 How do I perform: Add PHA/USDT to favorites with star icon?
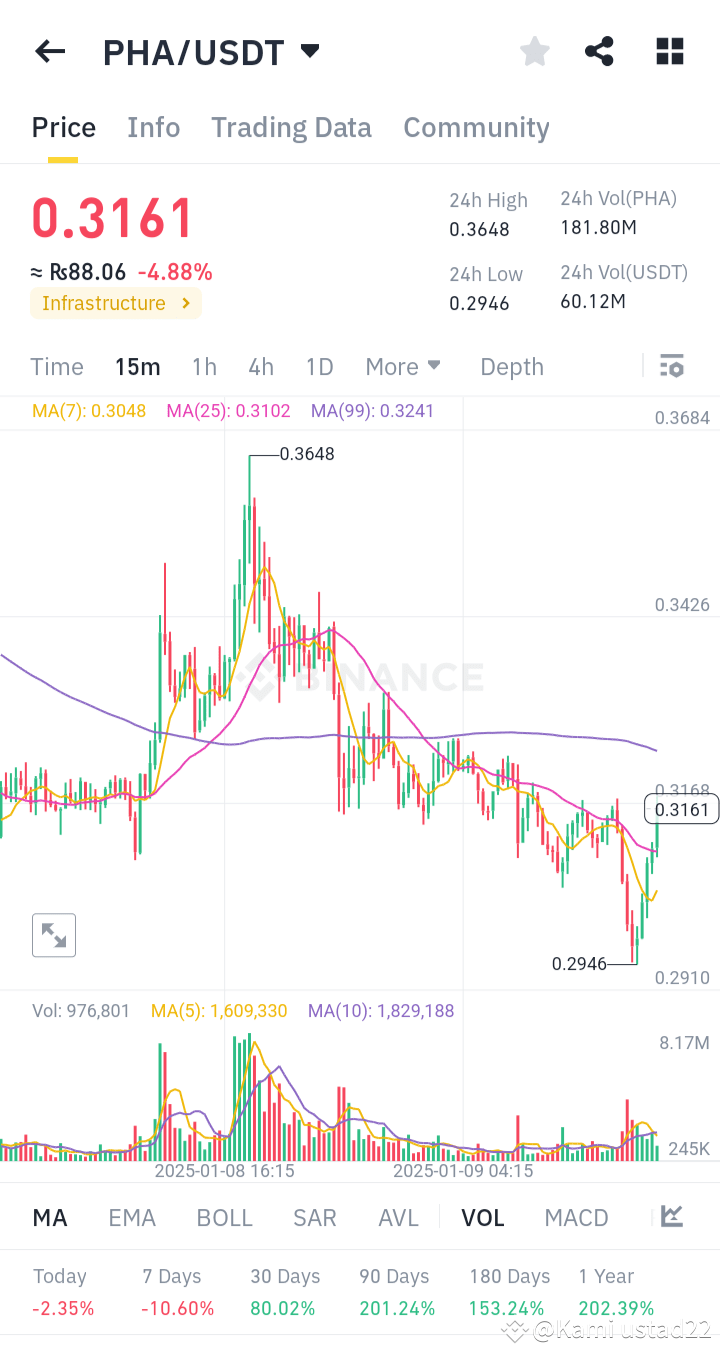coord(534,51)
